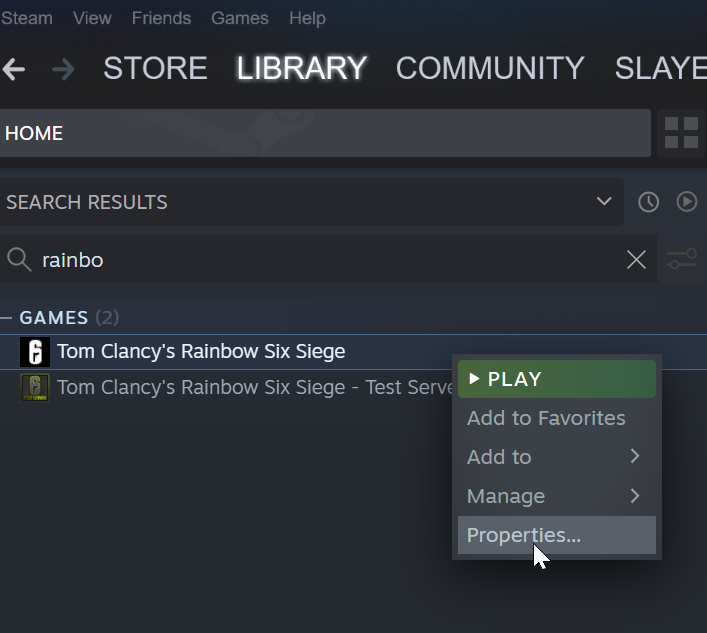Open the Friends menu
Image resolution: width=707 pixels, height=633 pixels.
[x=161, y=18]
